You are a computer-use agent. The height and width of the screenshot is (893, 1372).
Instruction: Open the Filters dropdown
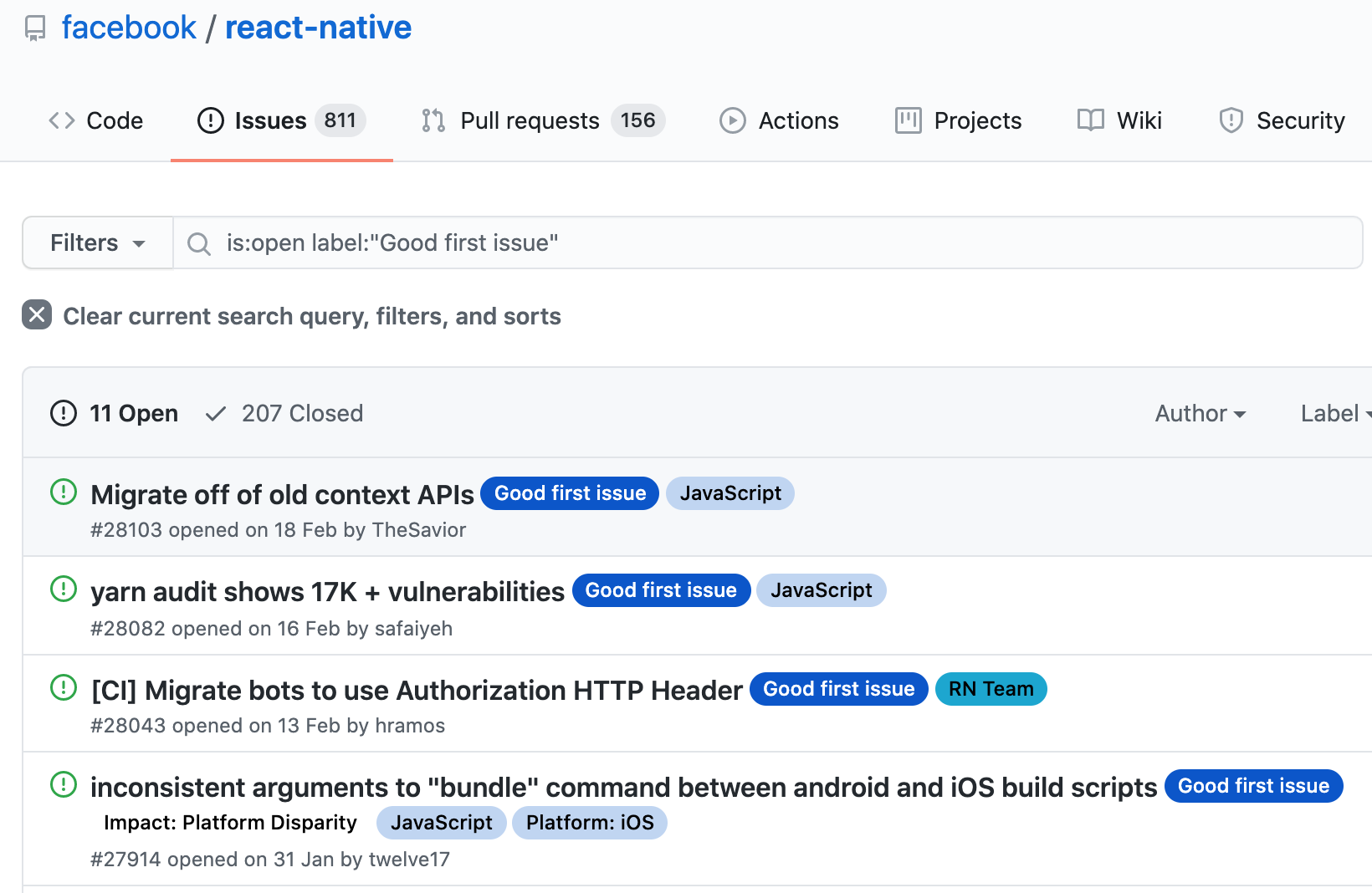98,243
